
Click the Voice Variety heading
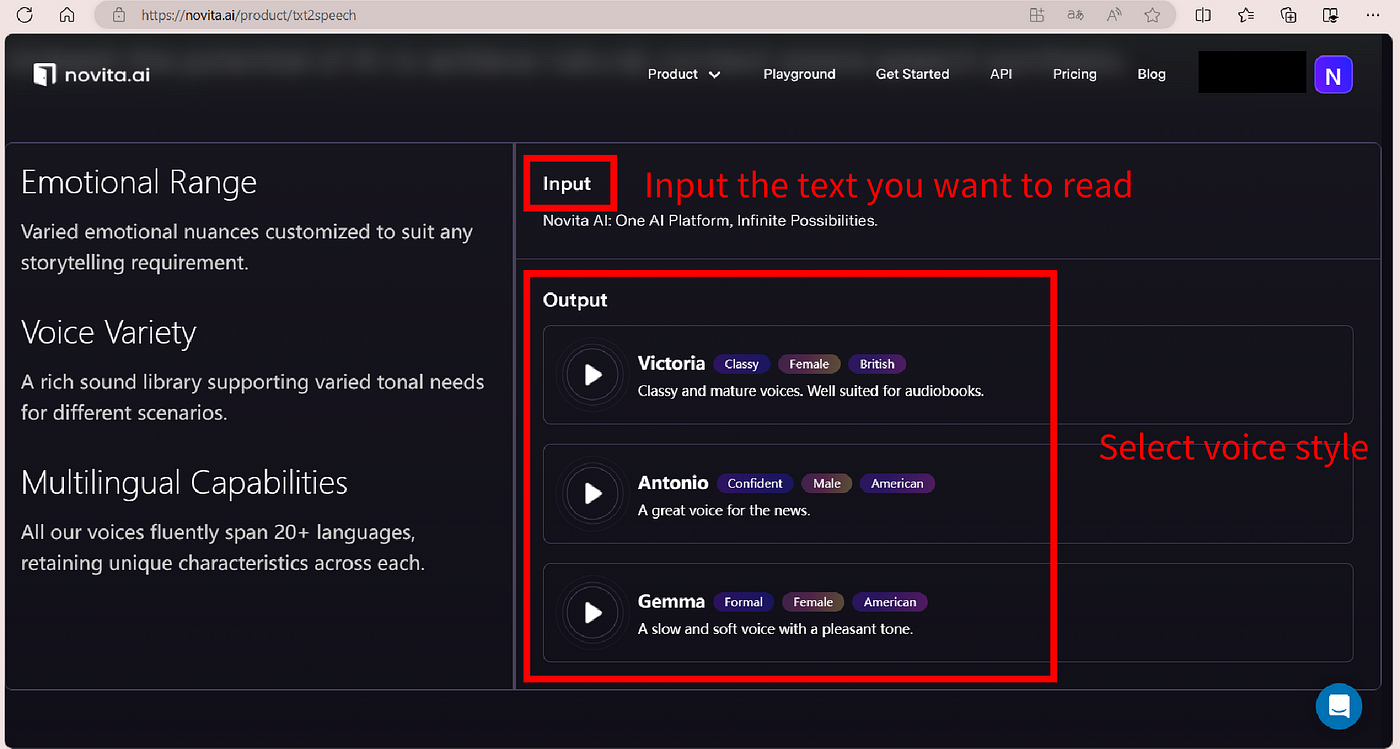108,332
